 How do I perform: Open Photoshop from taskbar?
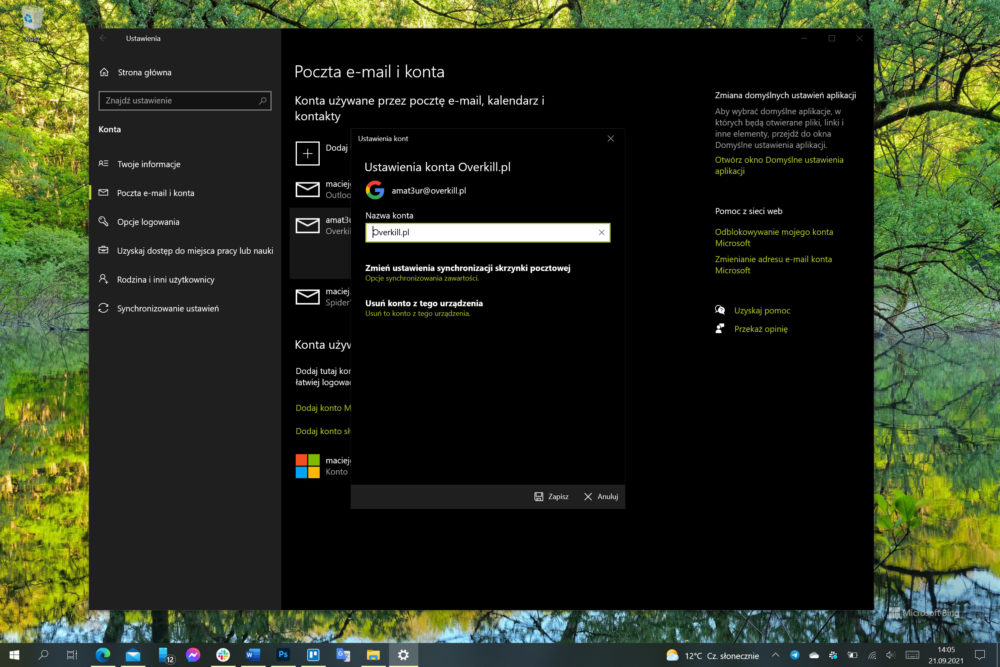(283, 655)
